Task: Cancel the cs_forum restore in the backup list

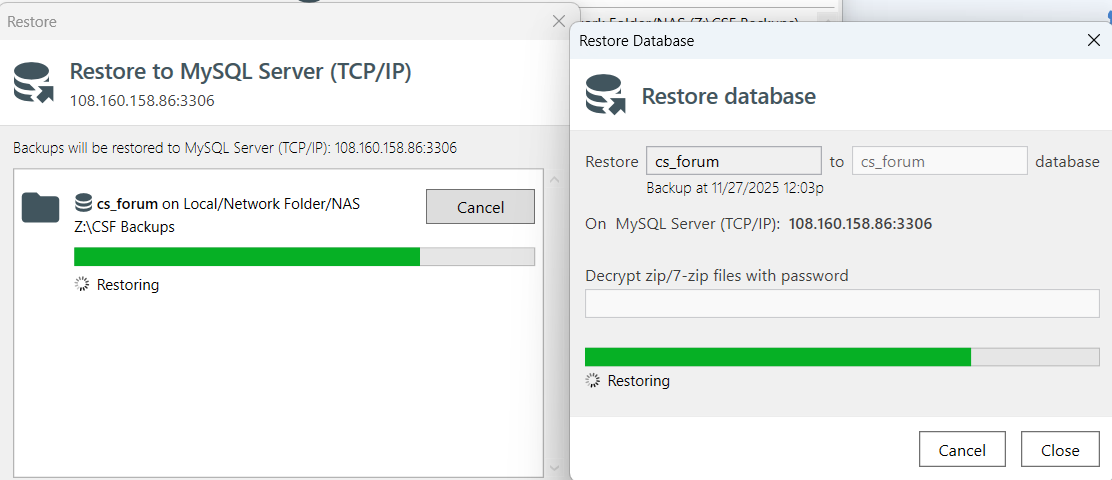Action: point(480,207)
